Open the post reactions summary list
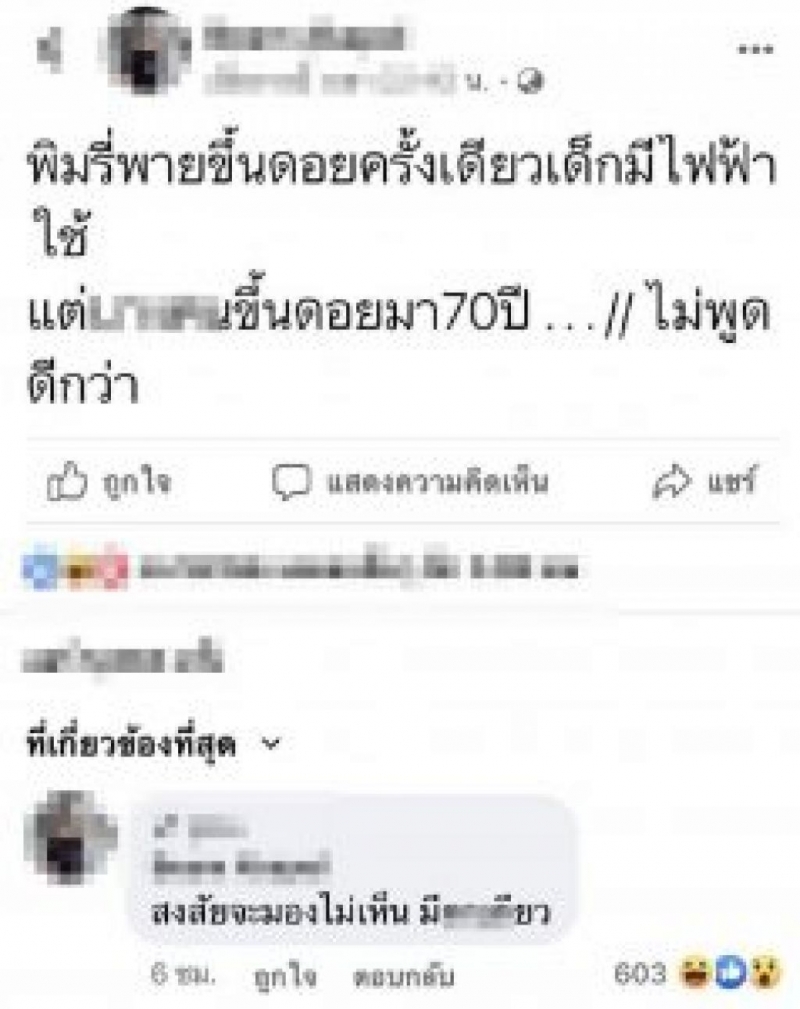800x1009 pixels. click(x=300, y=567)
